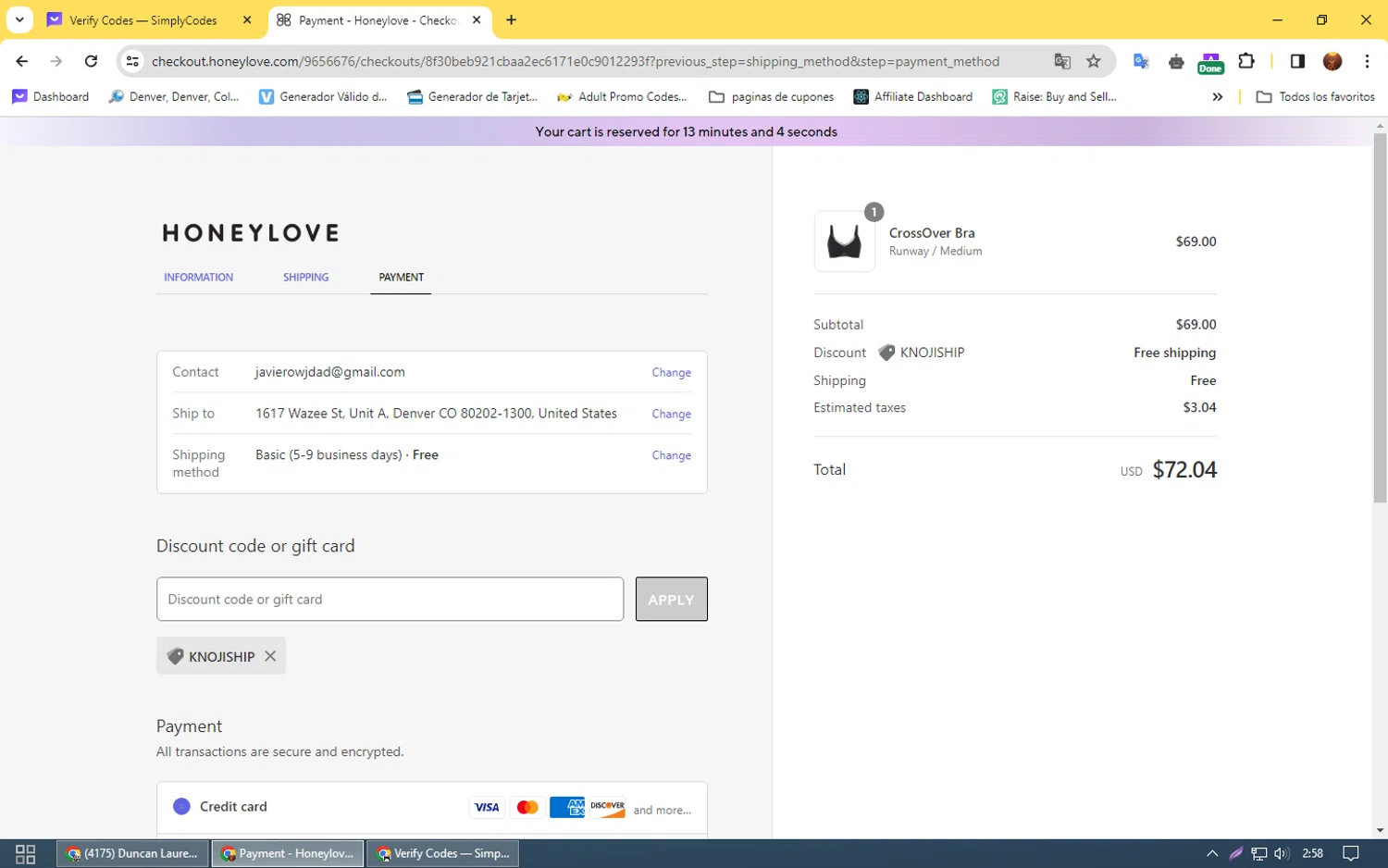Click the 'and more...' payment text
1388x868 pixels.
[662, 810]
